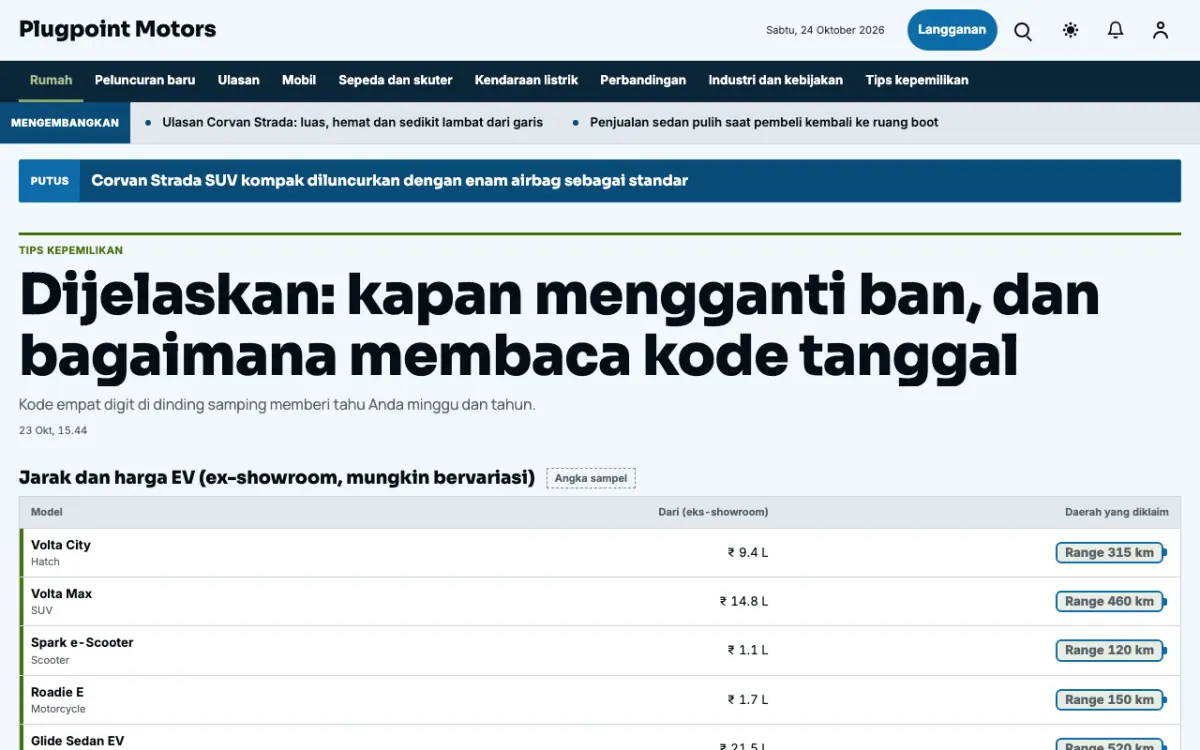Open Sepeda dan skuter section

point(395,80)
